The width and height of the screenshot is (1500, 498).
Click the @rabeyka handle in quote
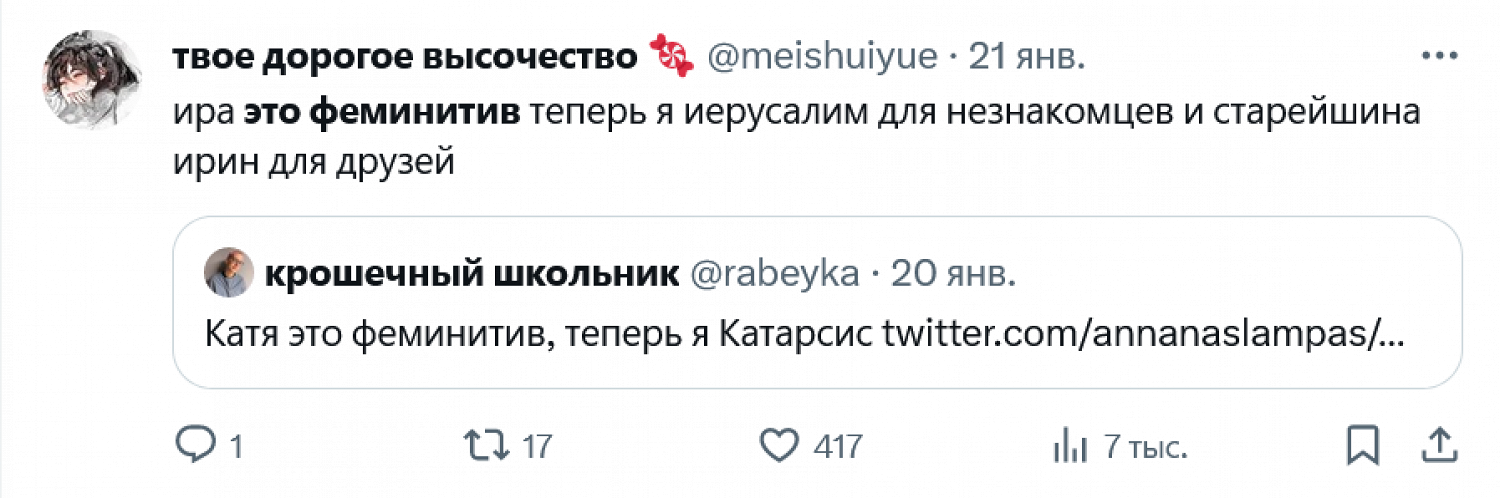coord(774,273)
